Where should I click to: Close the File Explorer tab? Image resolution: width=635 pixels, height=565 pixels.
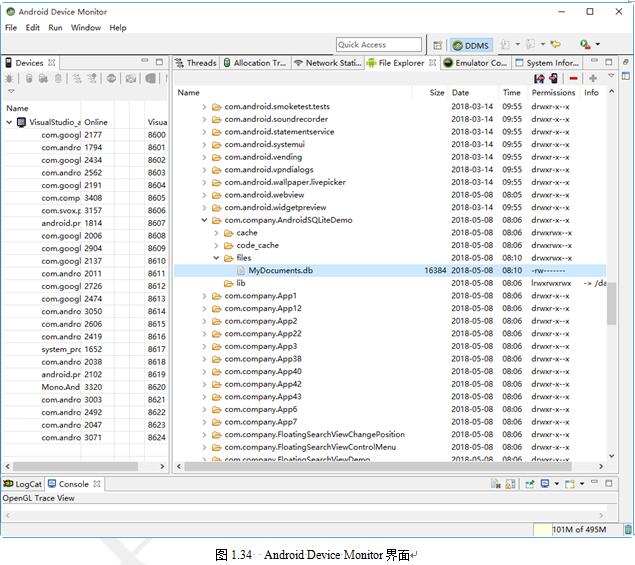click(433, 63)
